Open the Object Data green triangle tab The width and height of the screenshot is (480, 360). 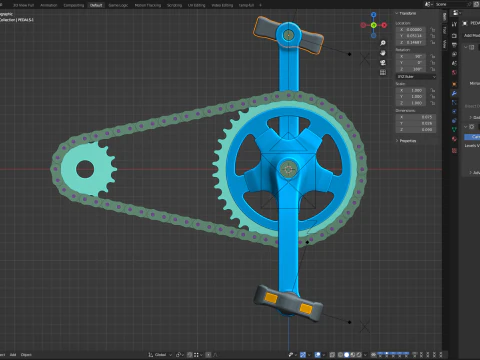tap(454, 130)
